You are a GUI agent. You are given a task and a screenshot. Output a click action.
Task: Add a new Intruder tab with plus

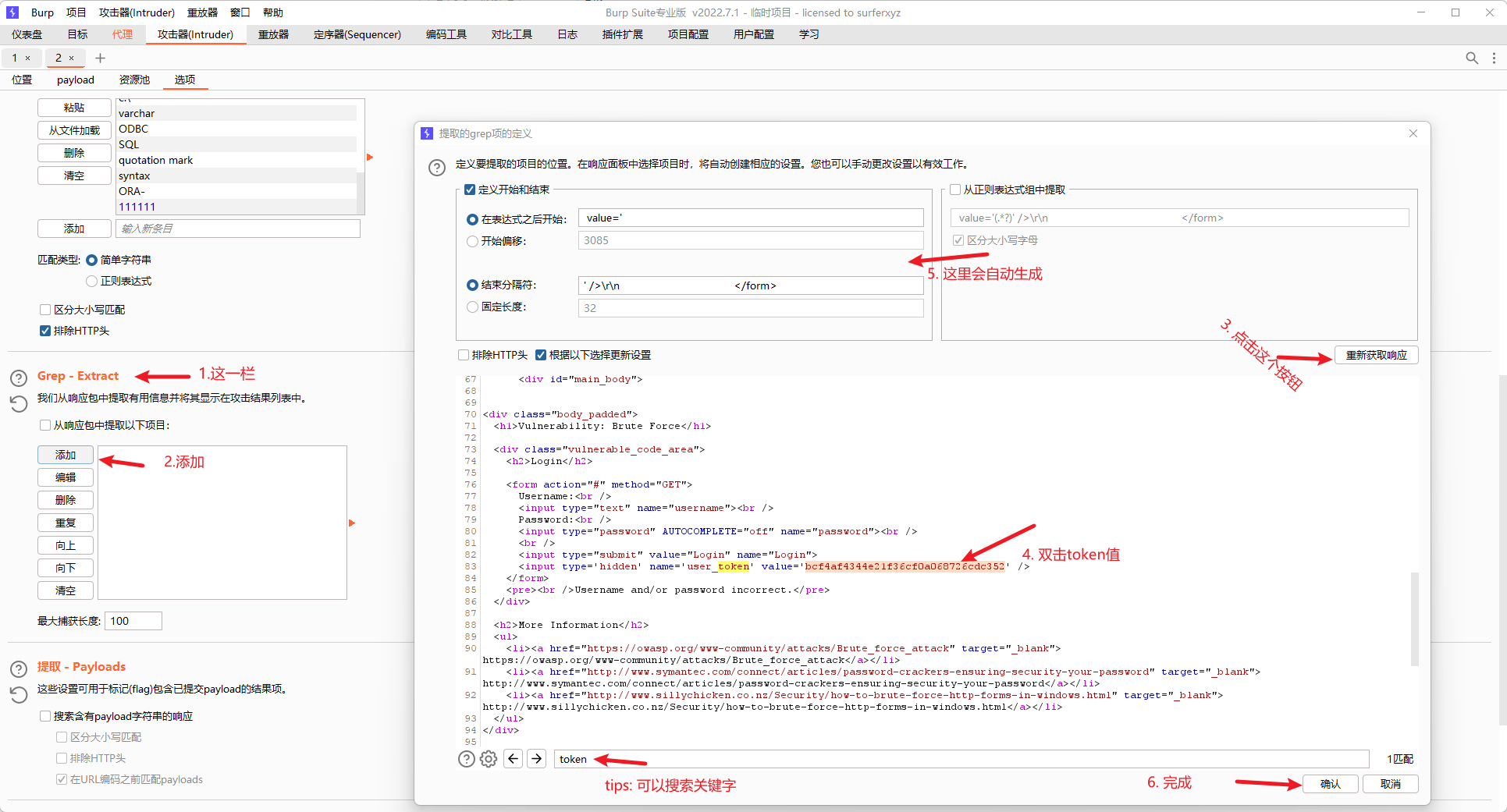point(100,58)
